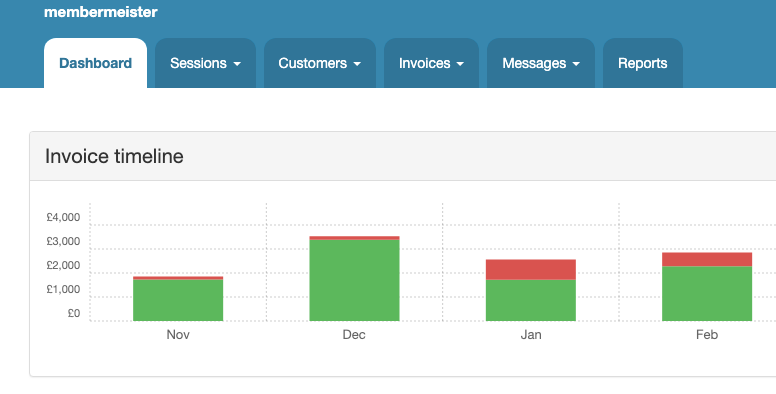Image resolution: width=776 pixels, height=394 pixels.
Task: Click the Dec axis label
Action: tap(354, 335)
